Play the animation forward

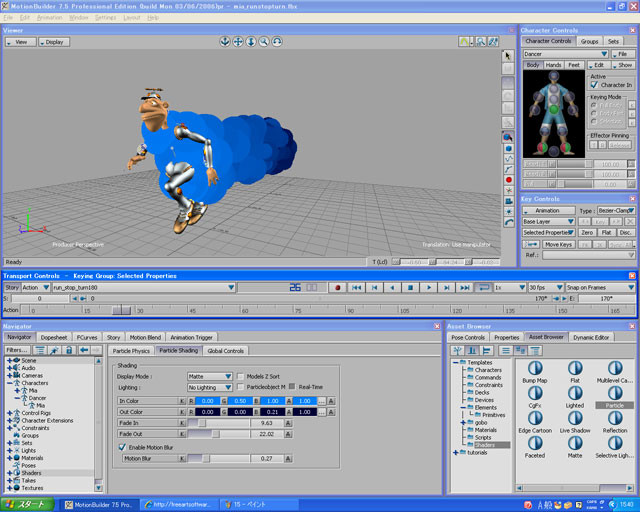click(429, 288)
